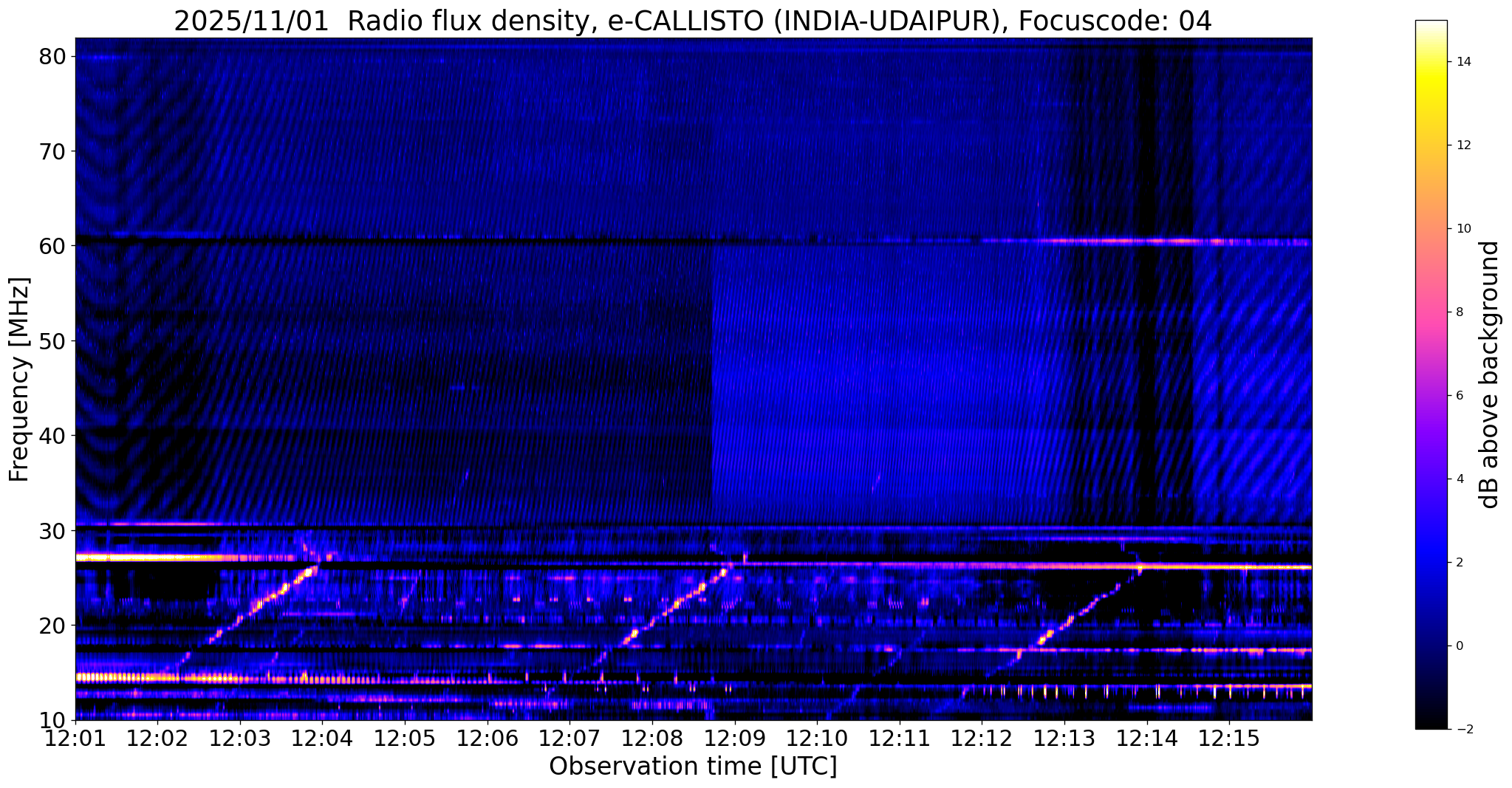Click the 12:07 time tick label

(569, 739)
